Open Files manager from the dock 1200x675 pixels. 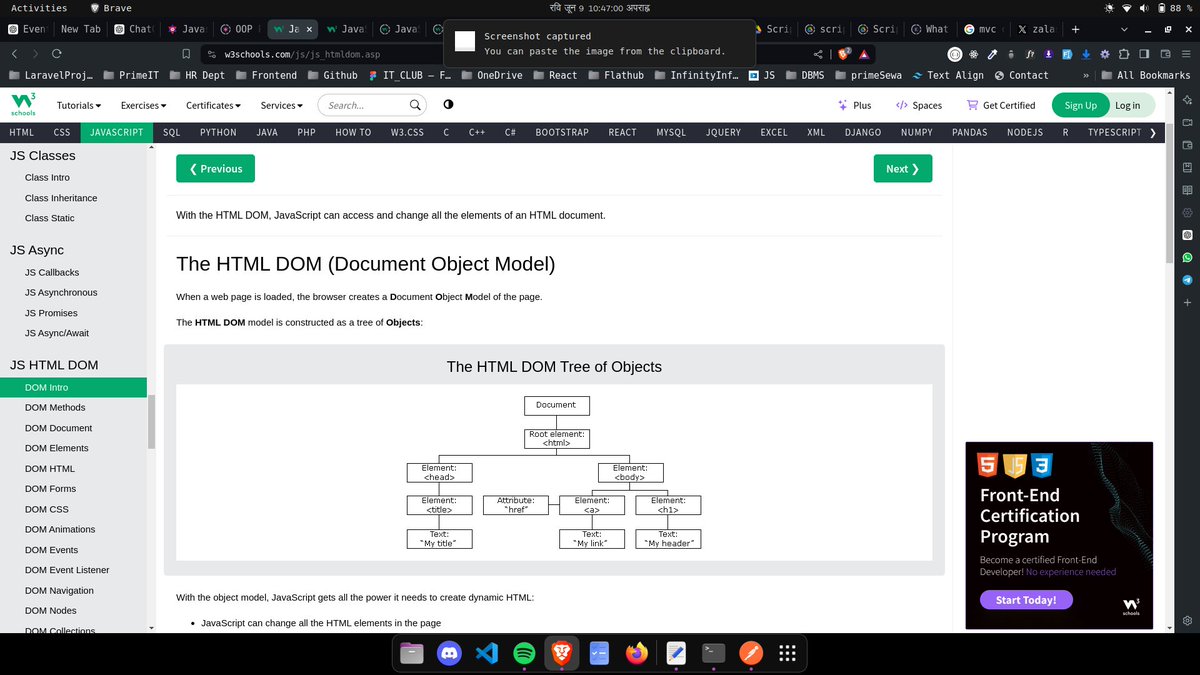coord(411,653)
